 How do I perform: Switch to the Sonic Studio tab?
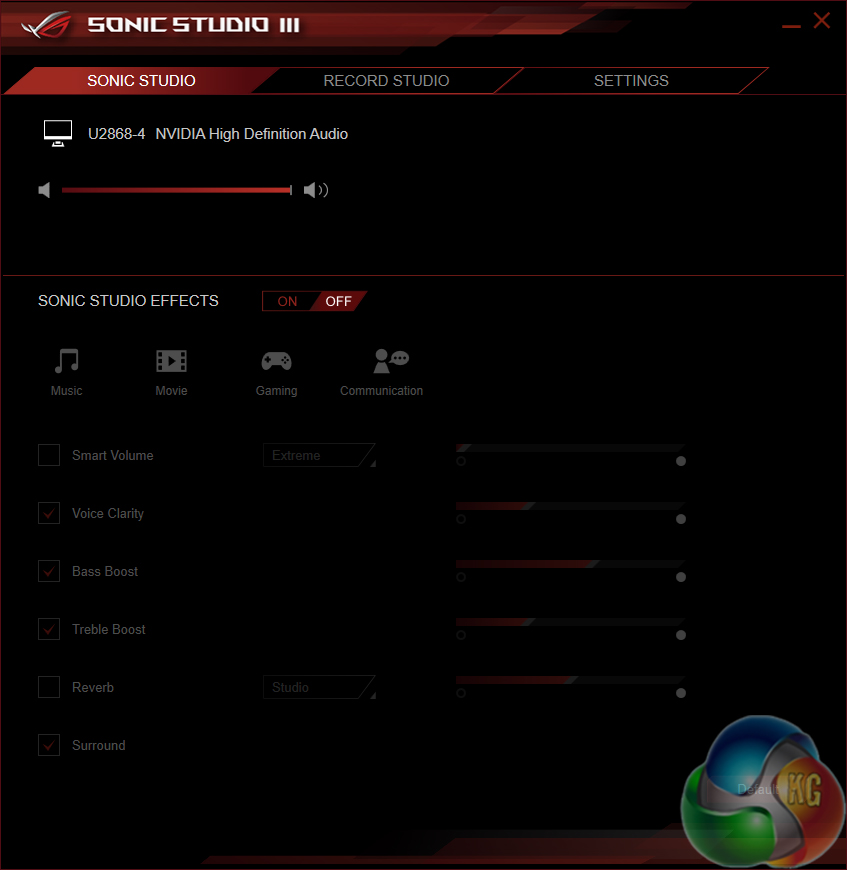point(141,80)
